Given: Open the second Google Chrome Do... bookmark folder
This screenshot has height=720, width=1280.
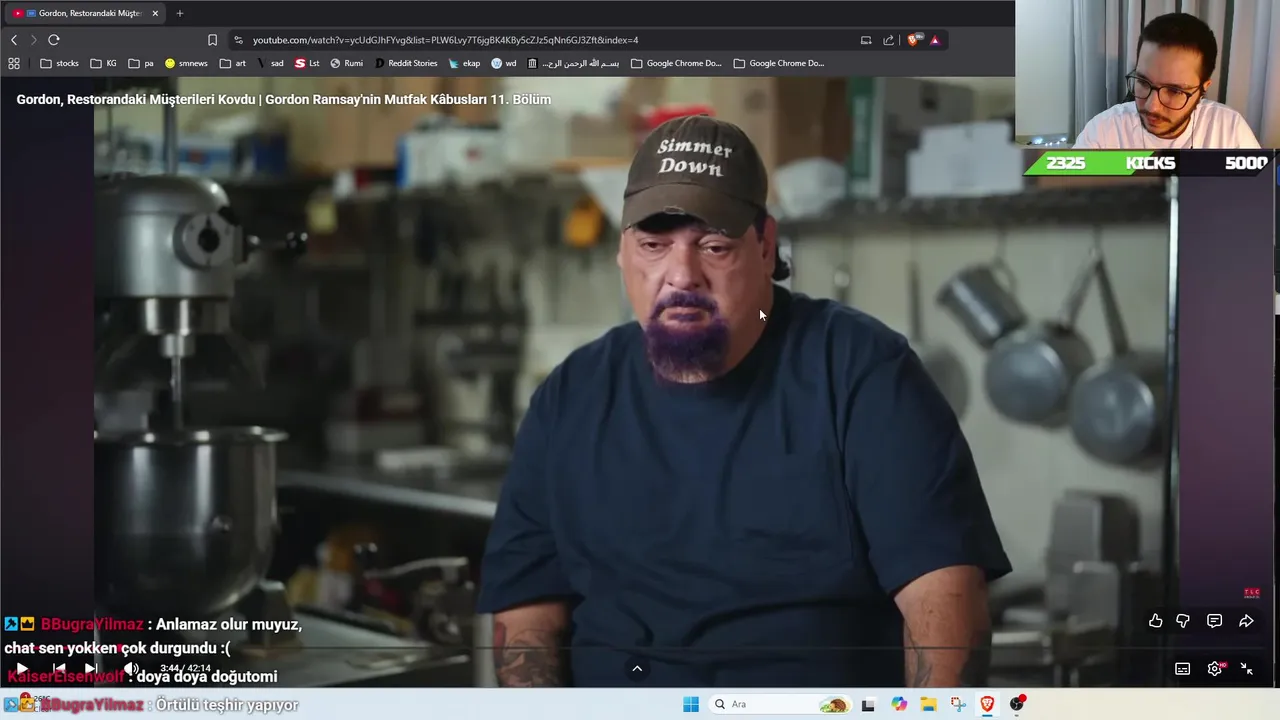Looking at the screenshot, I should (x=778, y=63).
